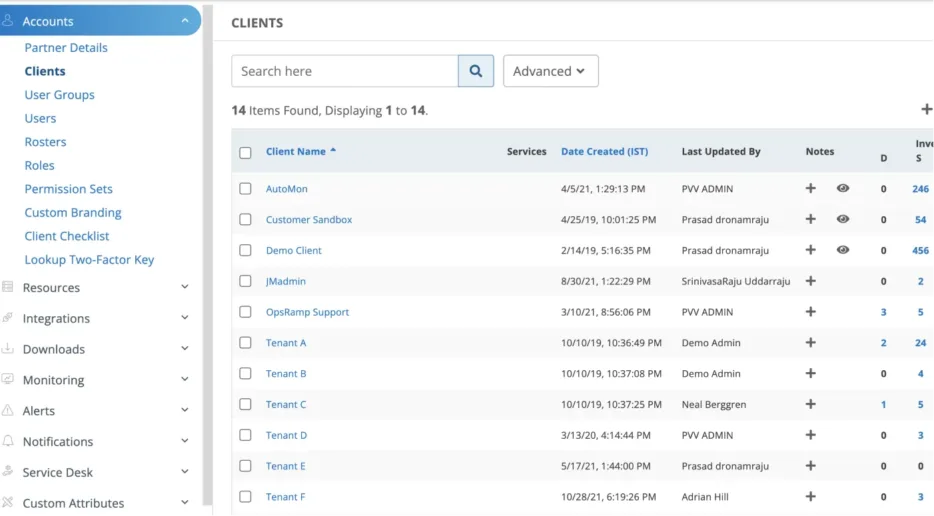The width and height of the screenshot is (934, 516).
Task: Expand the Monitoring section chevron
Action: pyautogui.click(x=185, y=379)
